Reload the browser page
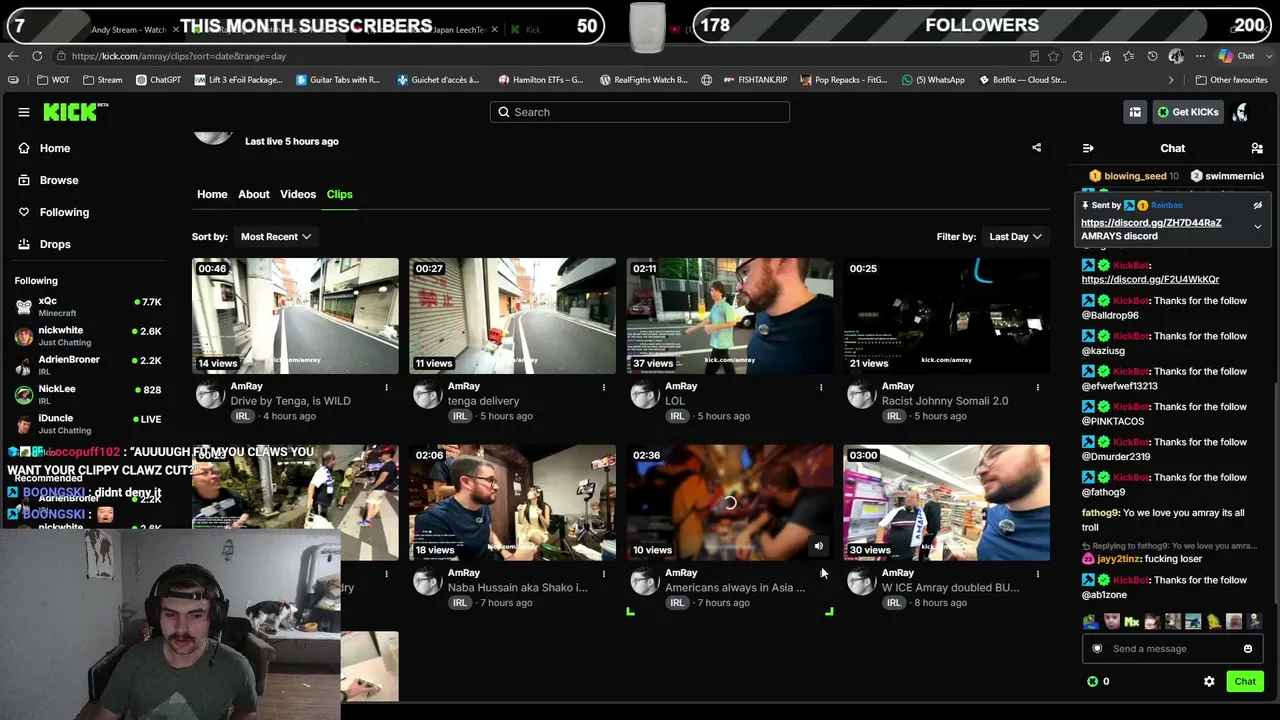1280x720 pixels. click(37, 56)
